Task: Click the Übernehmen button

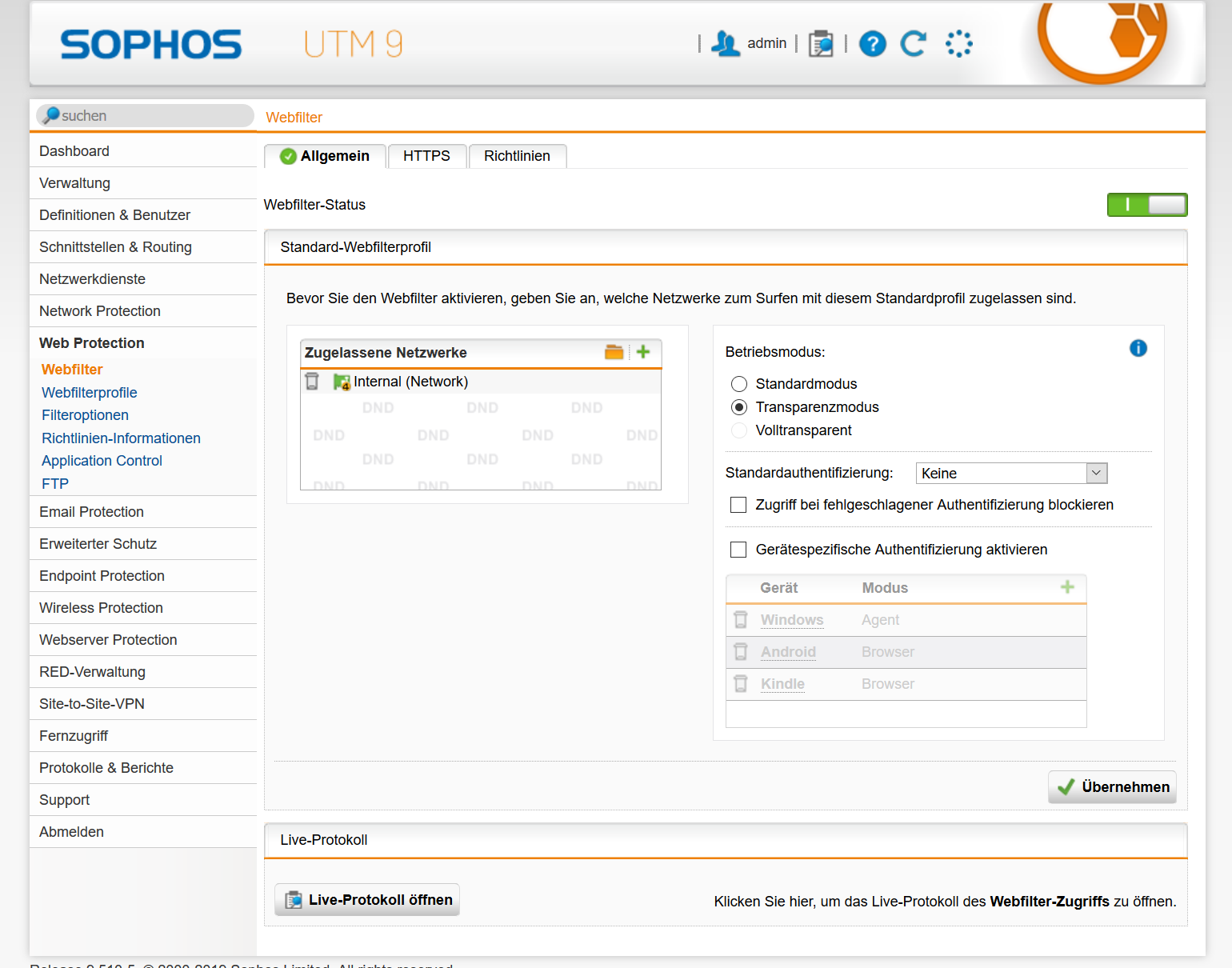Action: point(1112,787)
